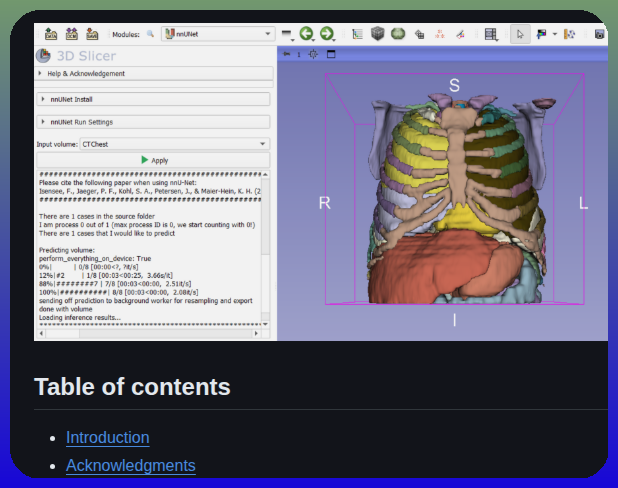
Task: Click the Apply button
Action: (x=153, y=160)
